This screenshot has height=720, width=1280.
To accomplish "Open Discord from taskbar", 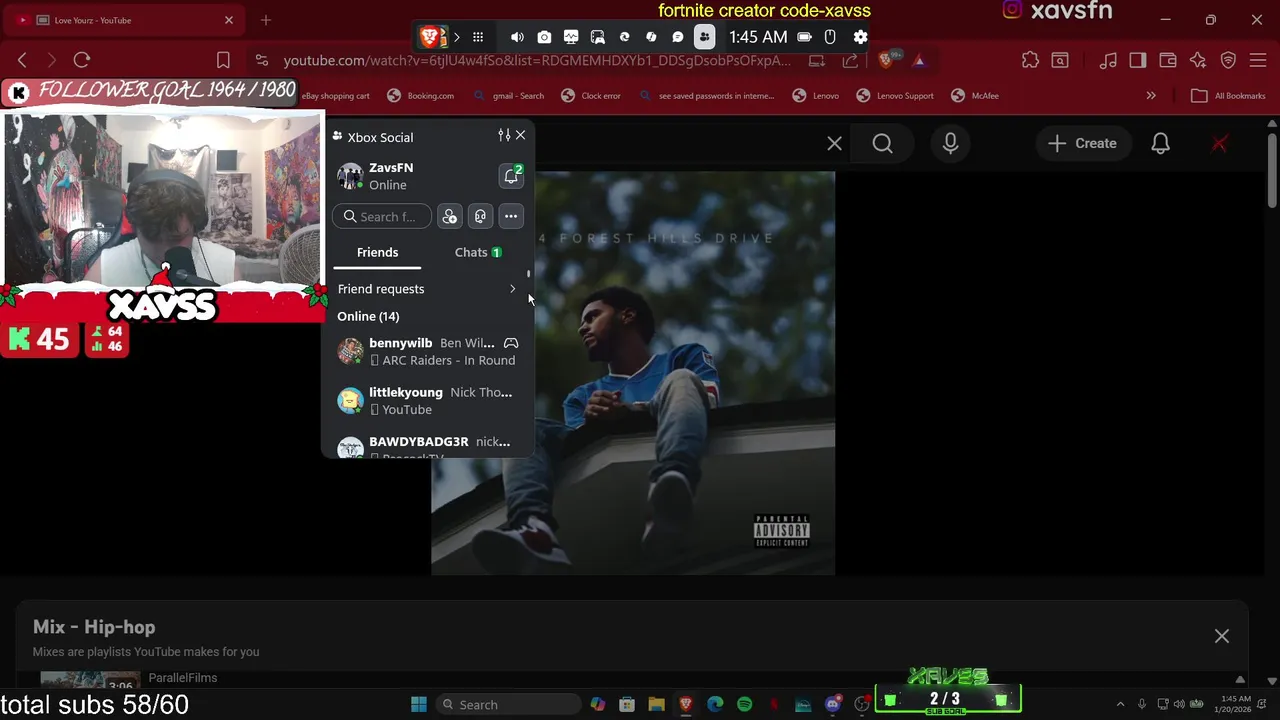I will click(833, 704).
